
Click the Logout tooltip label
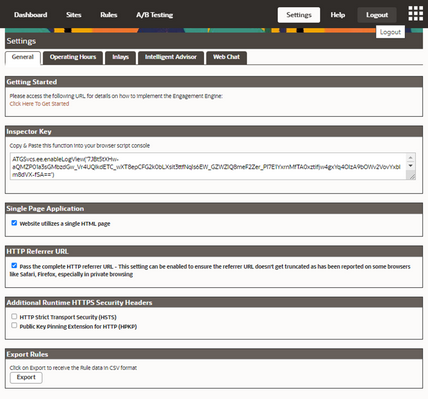pyautogui.click(x=390, y=32)
